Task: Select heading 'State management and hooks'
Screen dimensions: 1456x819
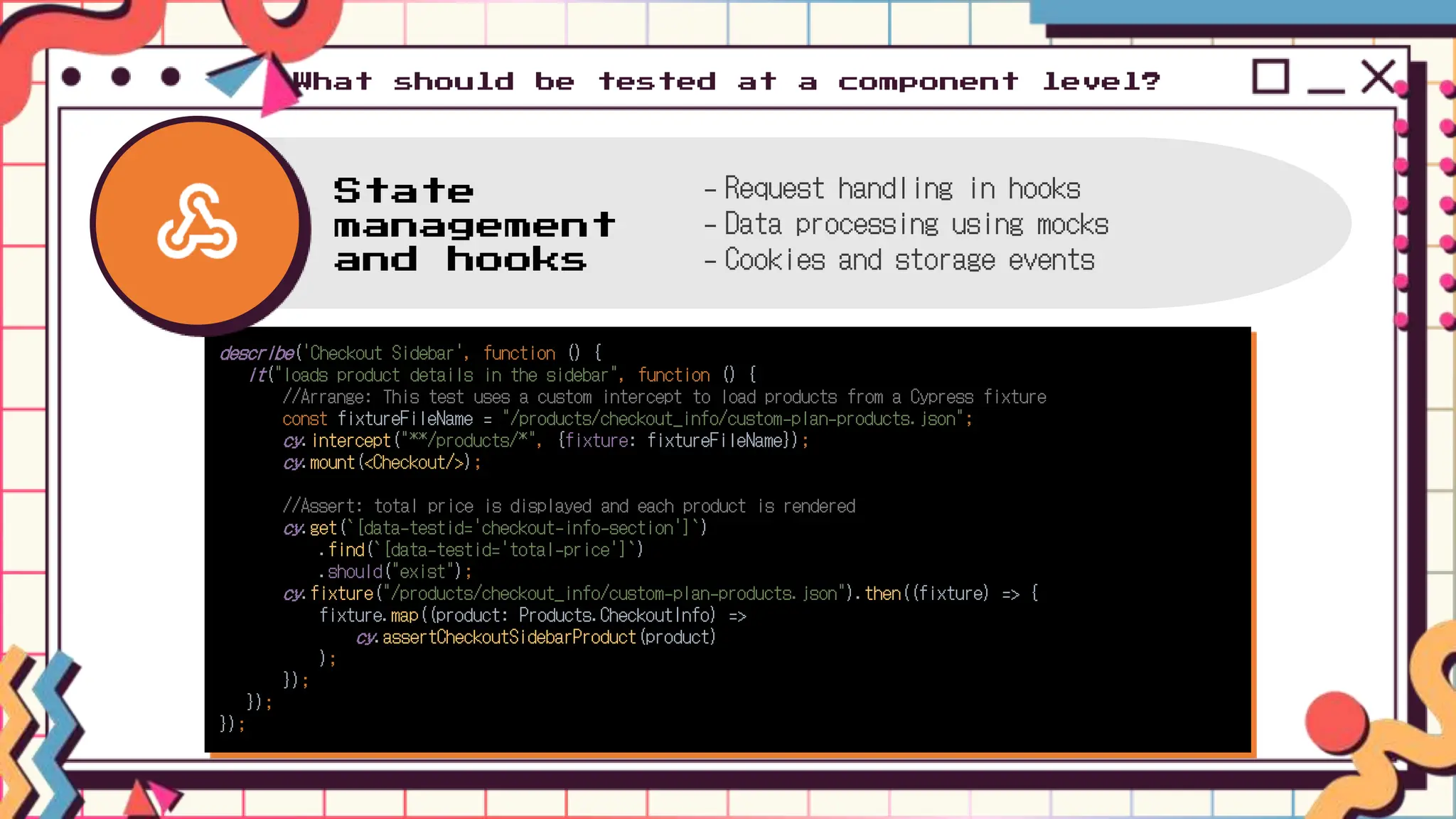Action: (474, 225)
